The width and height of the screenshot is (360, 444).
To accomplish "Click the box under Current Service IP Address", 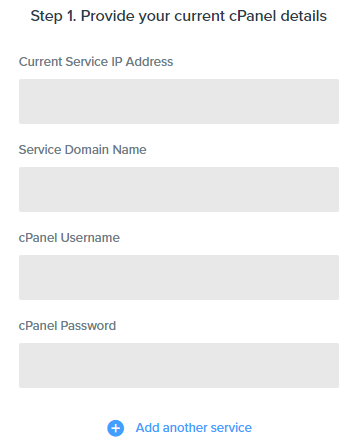I will point(179,101).
